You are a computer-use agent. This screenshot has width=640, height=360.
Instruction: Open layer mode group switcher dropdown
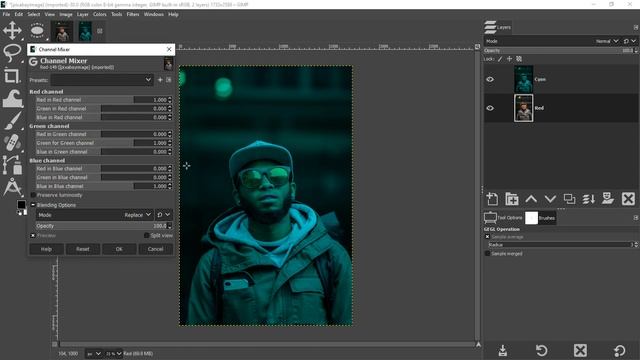[x=630, y=41]
